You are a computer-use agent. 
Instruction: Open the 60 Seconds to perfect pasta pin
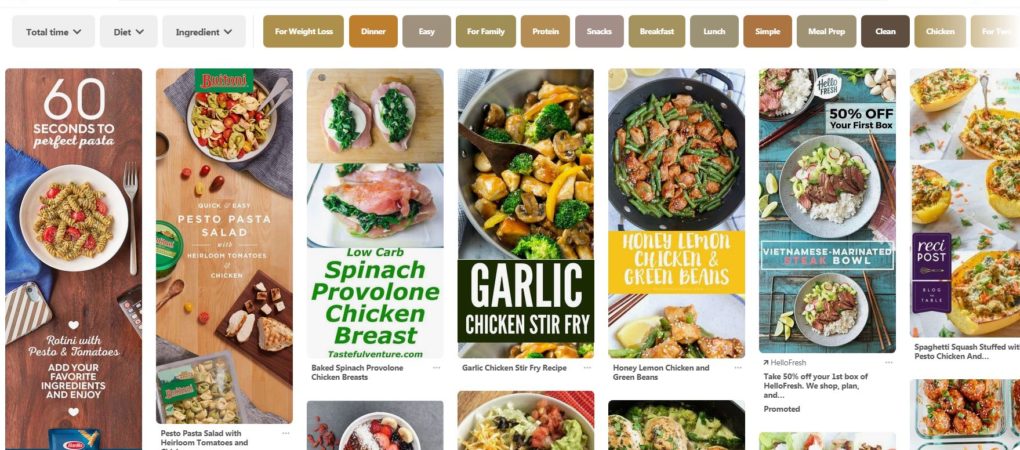(x=74, y=259)
